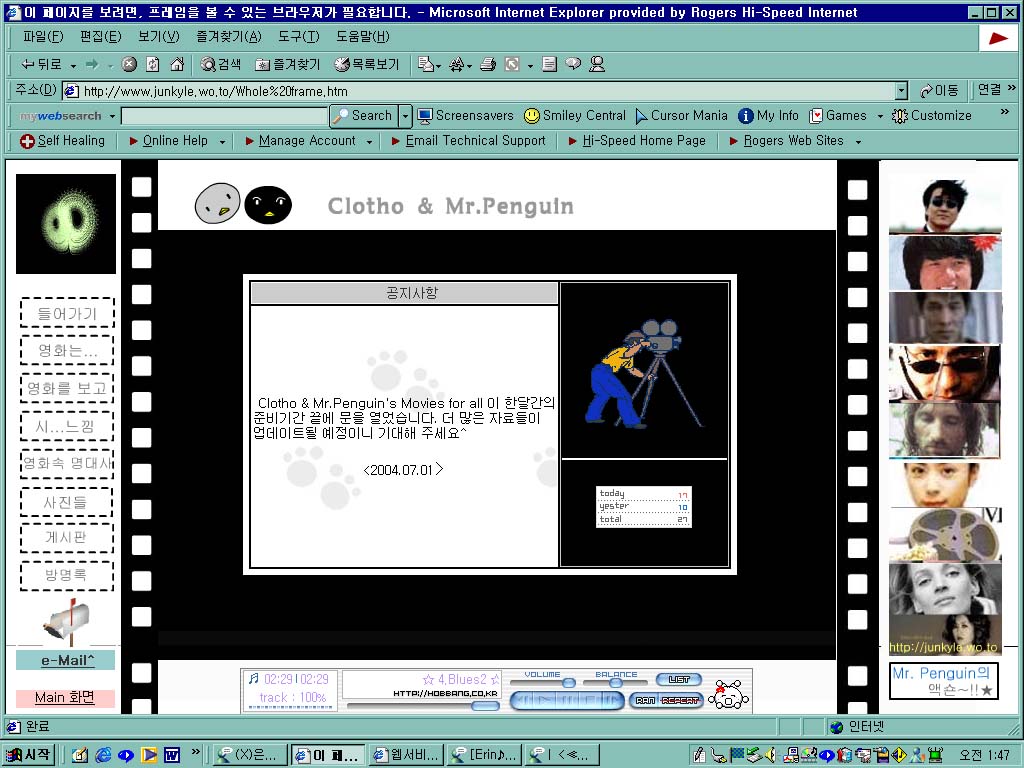Expand the Manage Account dropdown
This screenshot has height=768, width=1024.
pyautogui.click(x=369, y=142)
